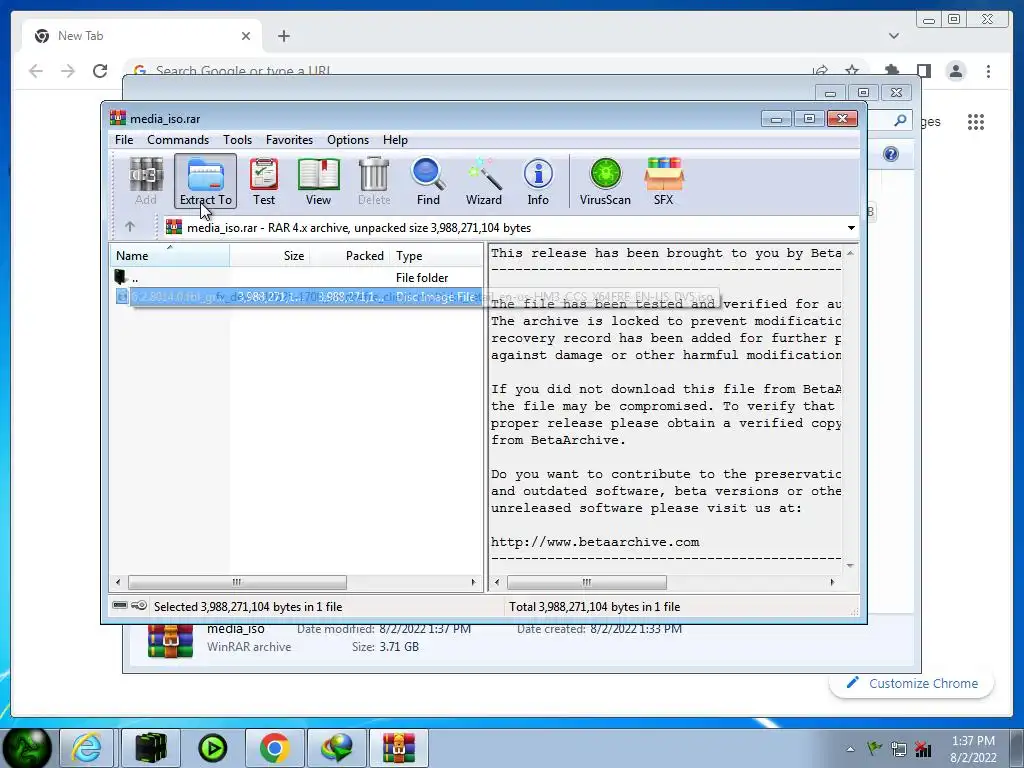Click the drive icon in status bar
The image size is (1024, 768).
point(120,605)
